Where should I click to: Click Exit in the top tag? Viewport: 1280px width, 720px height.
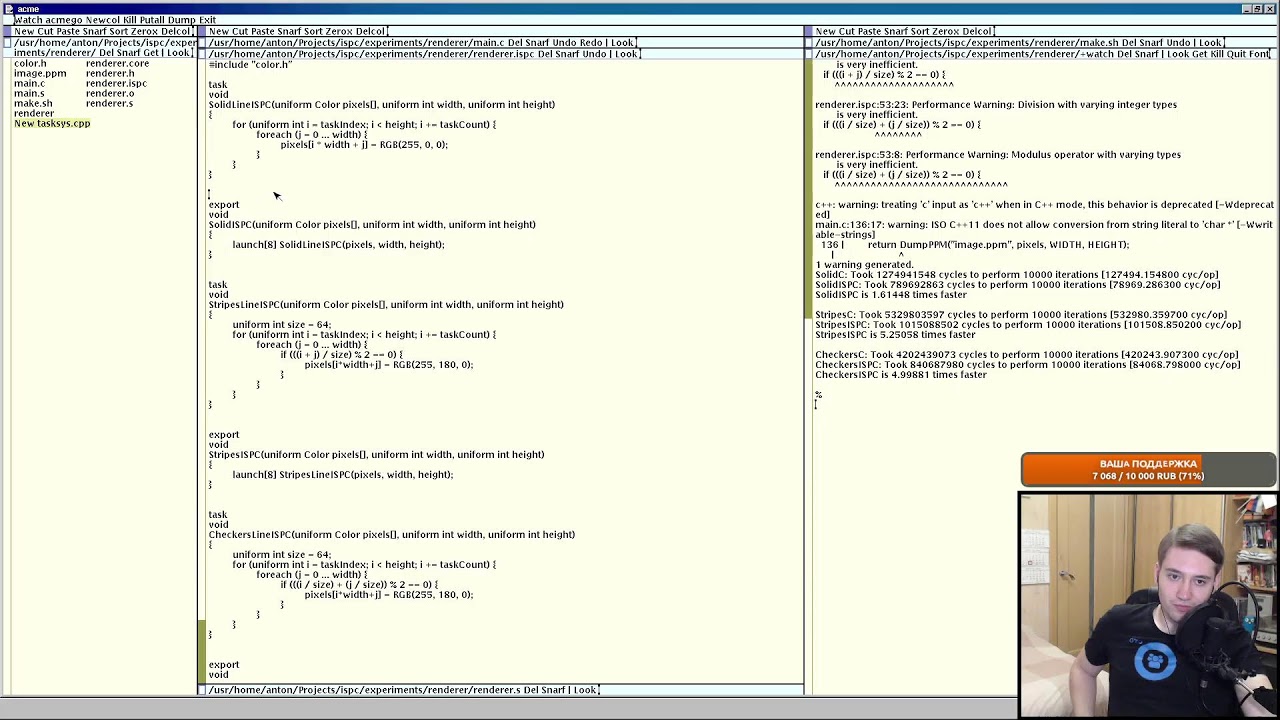click(x=207, y=20)
